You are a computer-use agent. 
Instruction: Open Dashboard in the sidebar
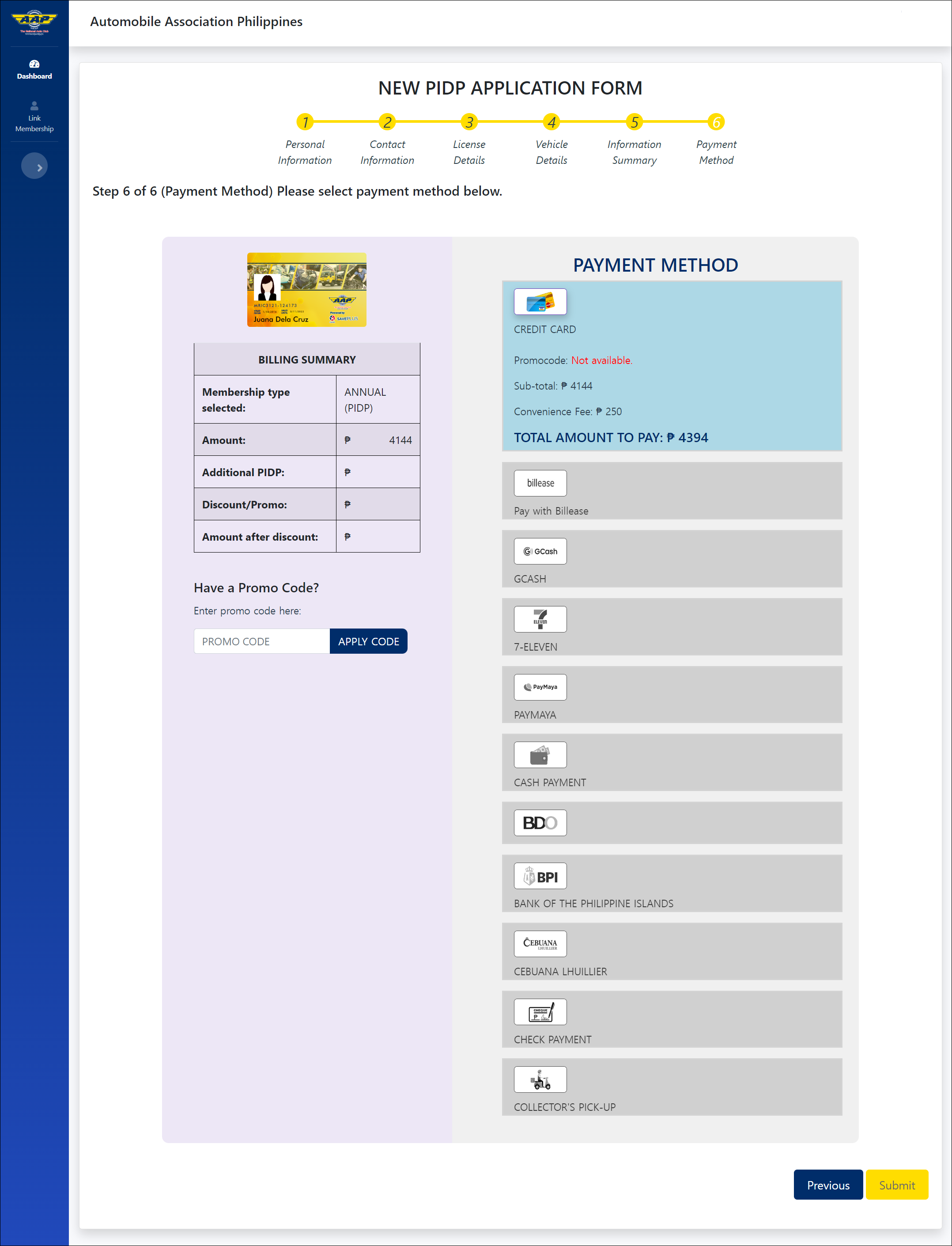[34, 70]
